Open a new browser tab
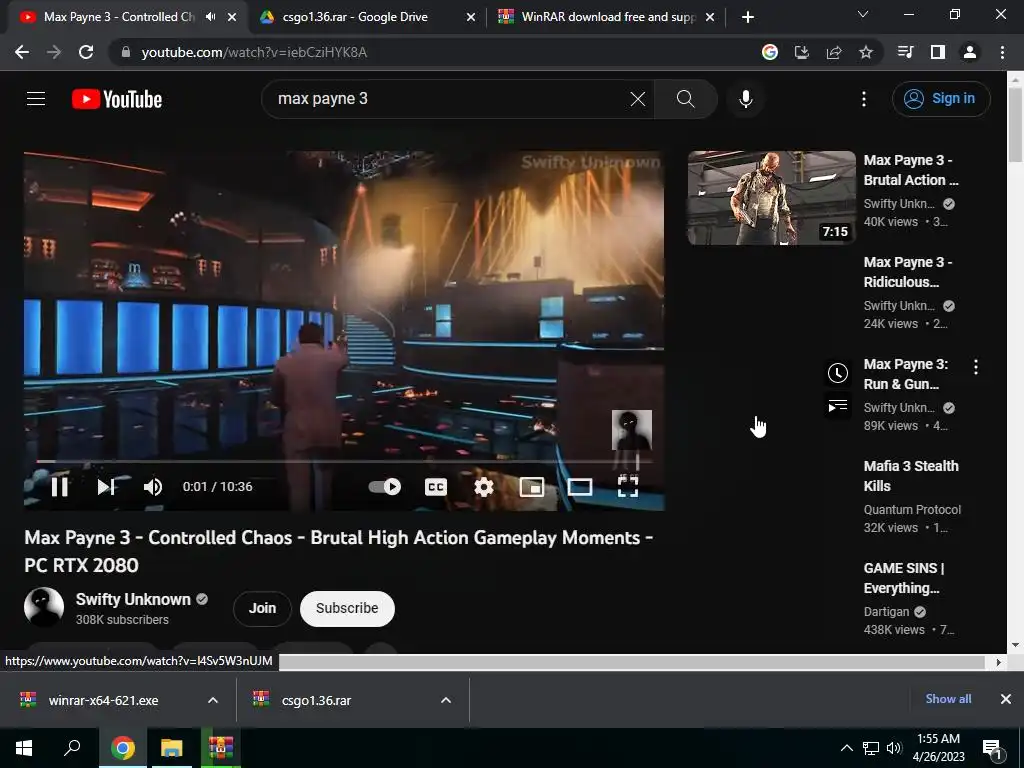Image resolution: width=1024 pixels, height=768 pixels. click(x=748, y=17)
